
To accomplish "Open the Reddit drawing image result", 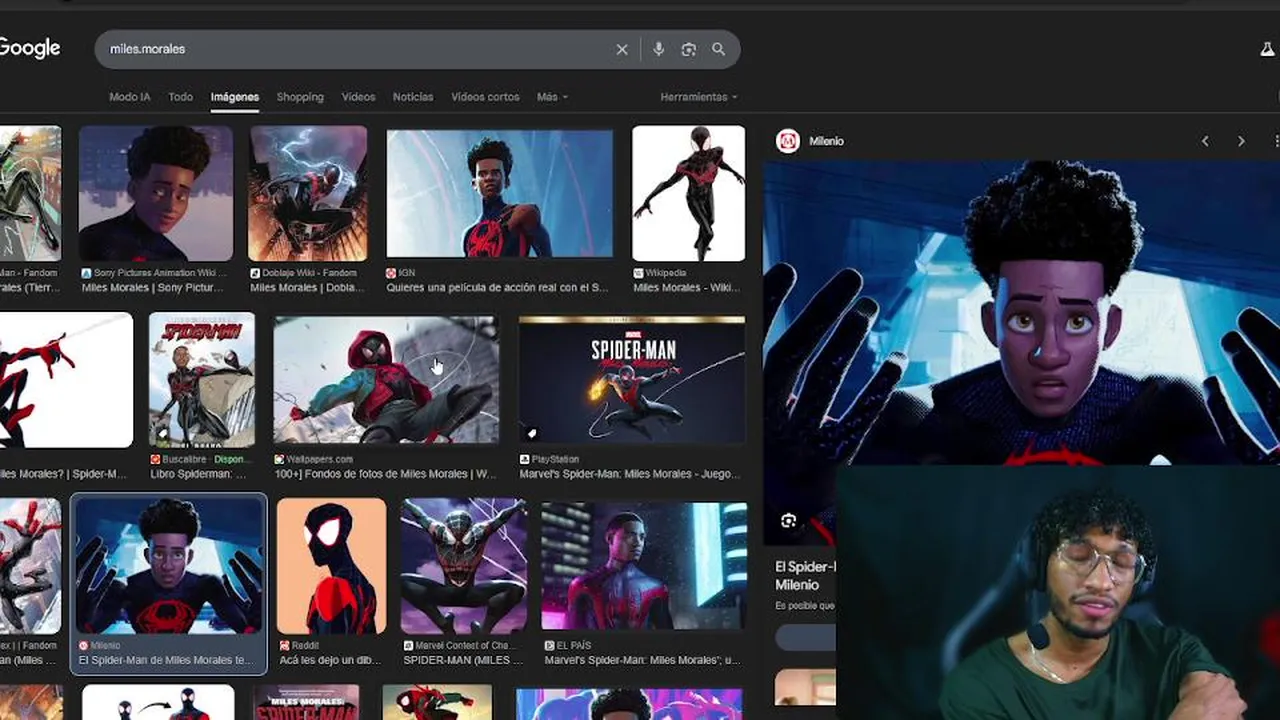I will point(331,567).
